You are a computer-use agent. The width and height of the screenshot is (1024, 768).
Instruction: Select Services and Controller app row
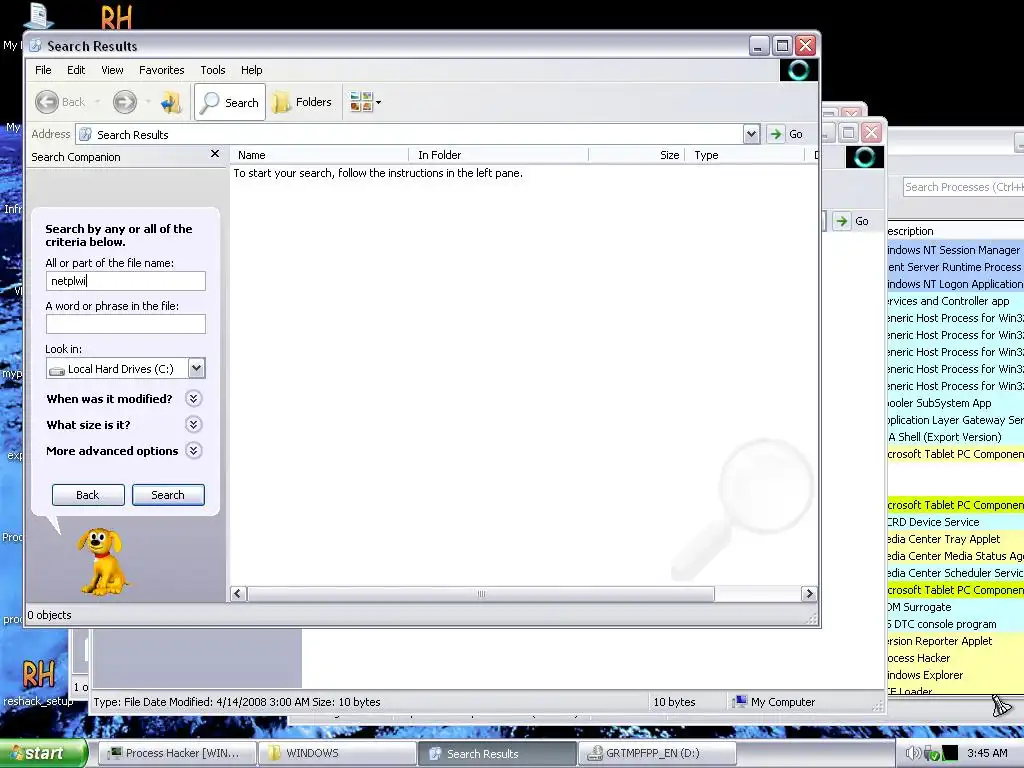tap(955, 300)
